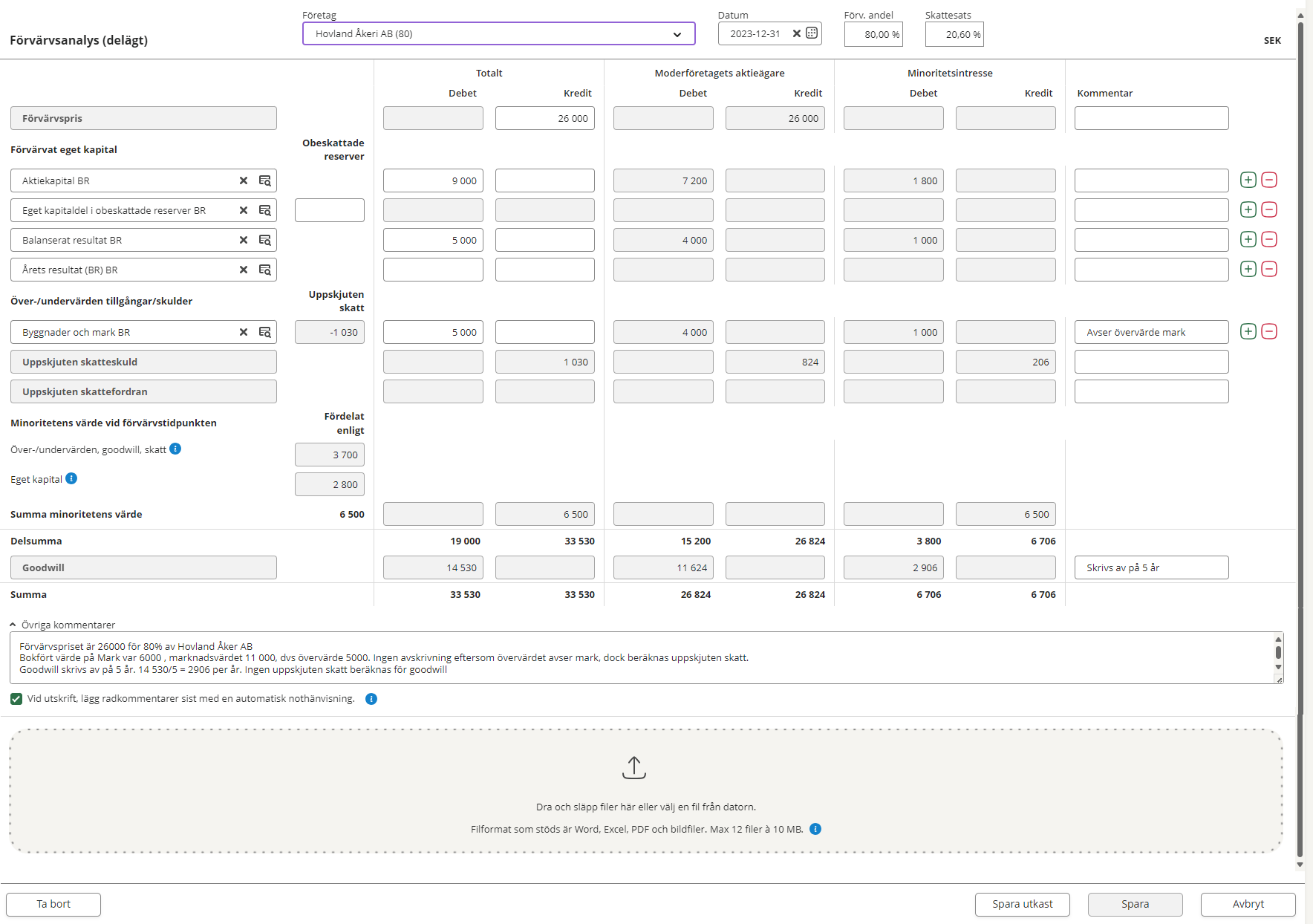Screen dimensions: 1313x924
Task: Remove the Byggnader och mark BR row
Action: [x=1269, y=331]
